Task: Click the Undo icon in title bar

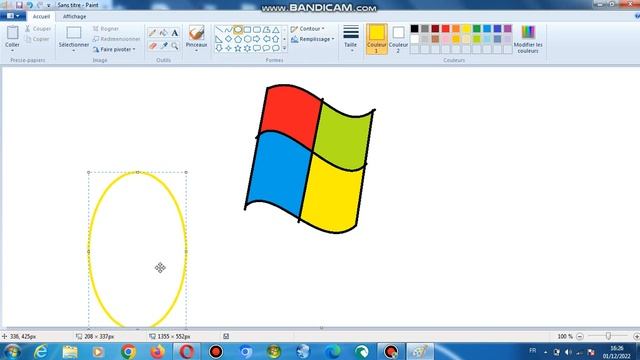Action: point(29,5)
